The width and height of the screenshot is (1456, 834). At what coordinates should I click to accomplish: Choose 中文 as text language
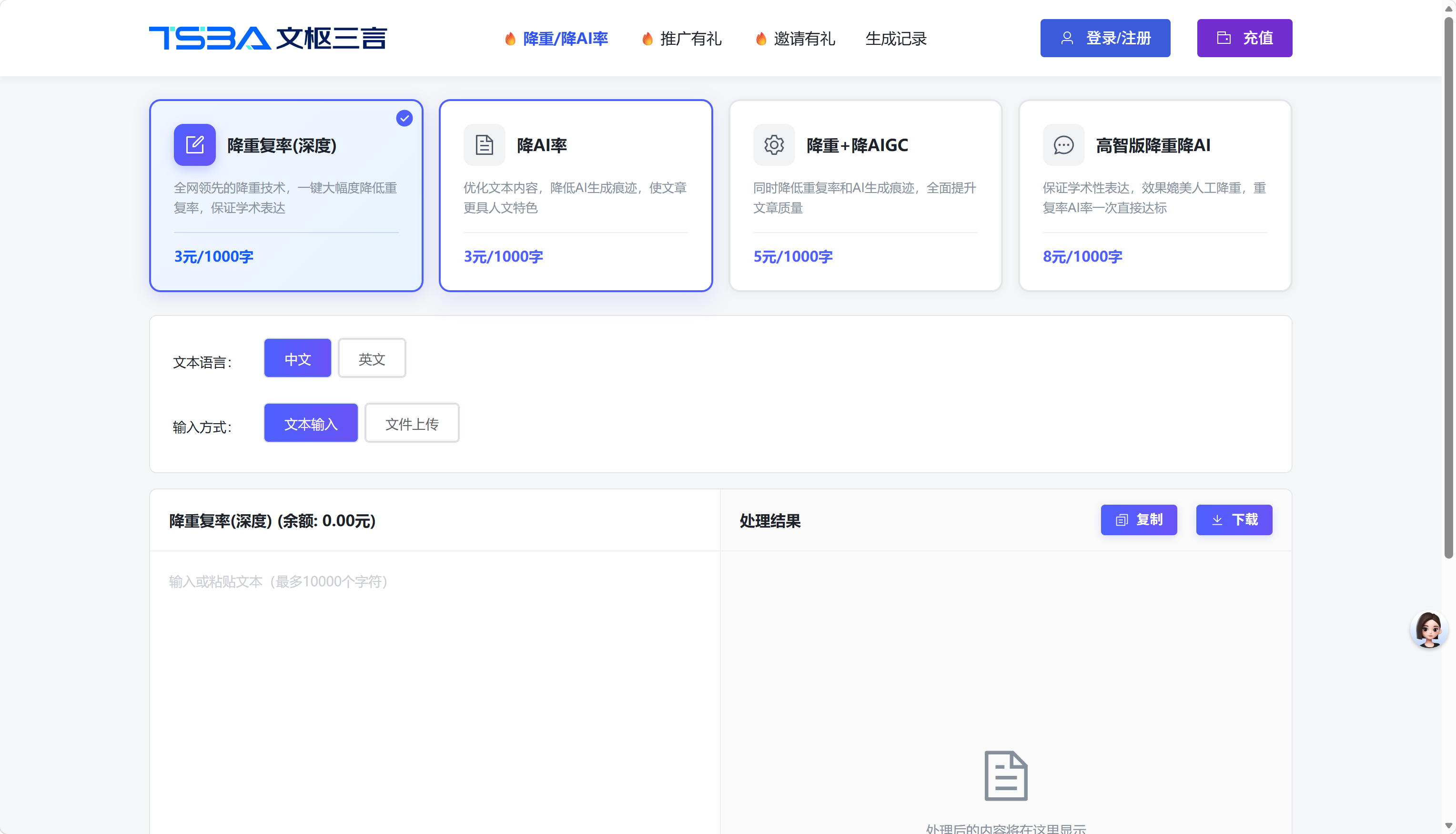[298, 358]
